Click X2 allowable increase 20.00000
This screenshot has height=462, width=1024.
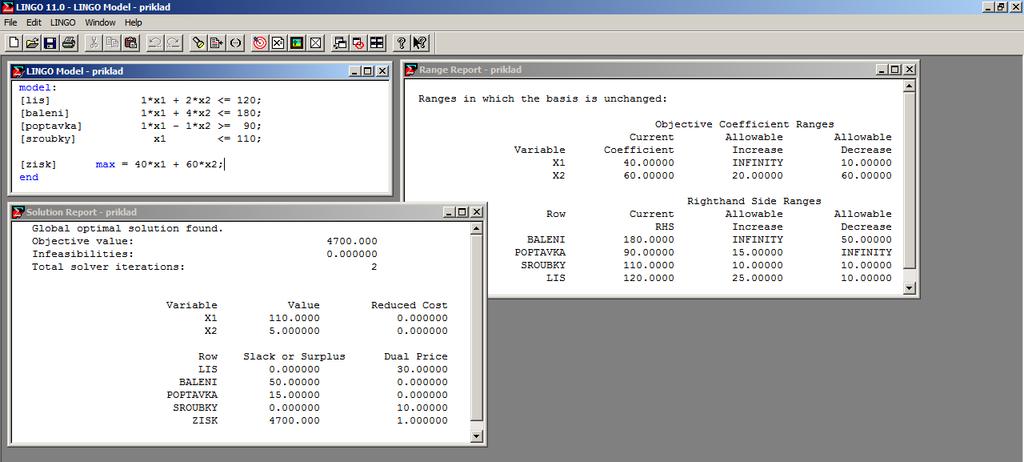[x=757, y=175]
